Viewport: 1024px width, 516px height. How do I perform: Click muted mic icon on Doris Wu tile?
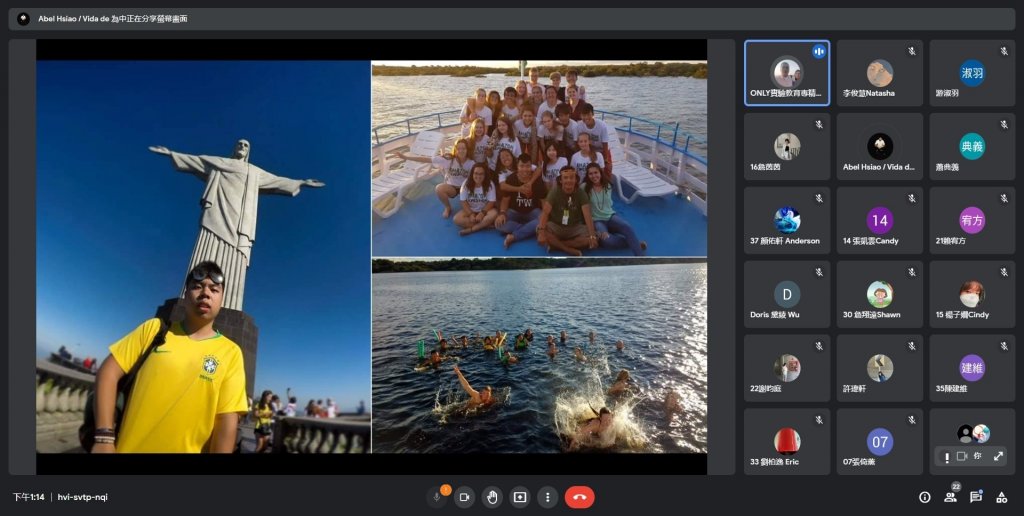pyautogui.click(x=819, y=272)
